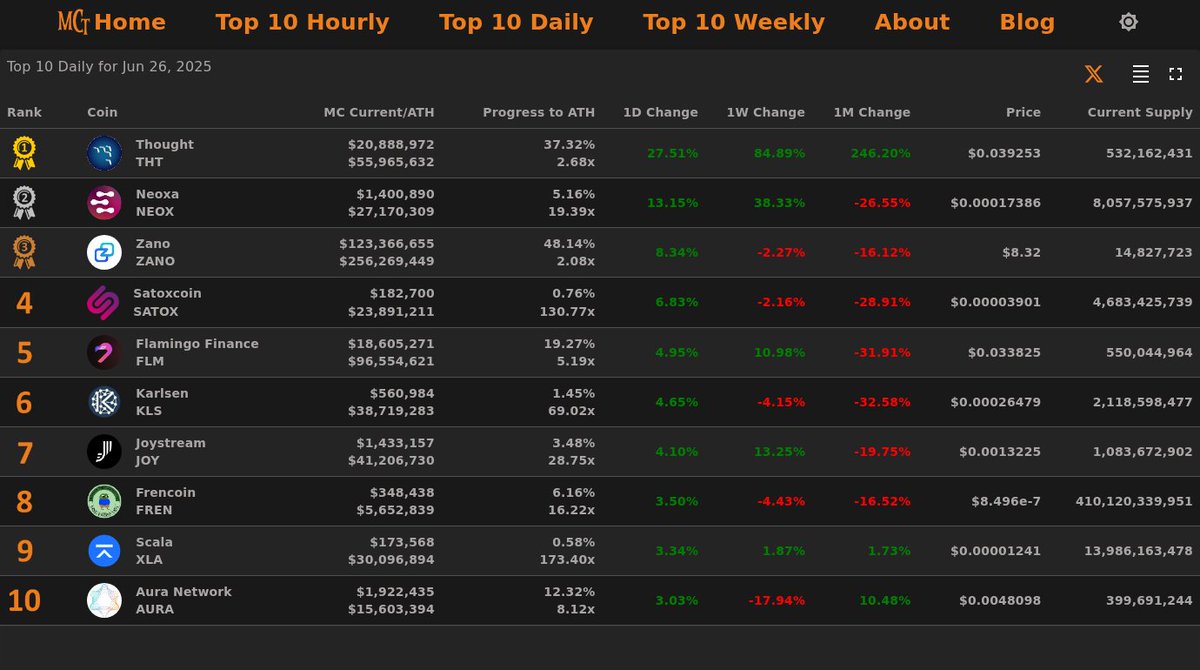This screenshot has width=1200, height=670.
Task: Click the Satoxcoin logo
Action: click(x=103, y=302)
